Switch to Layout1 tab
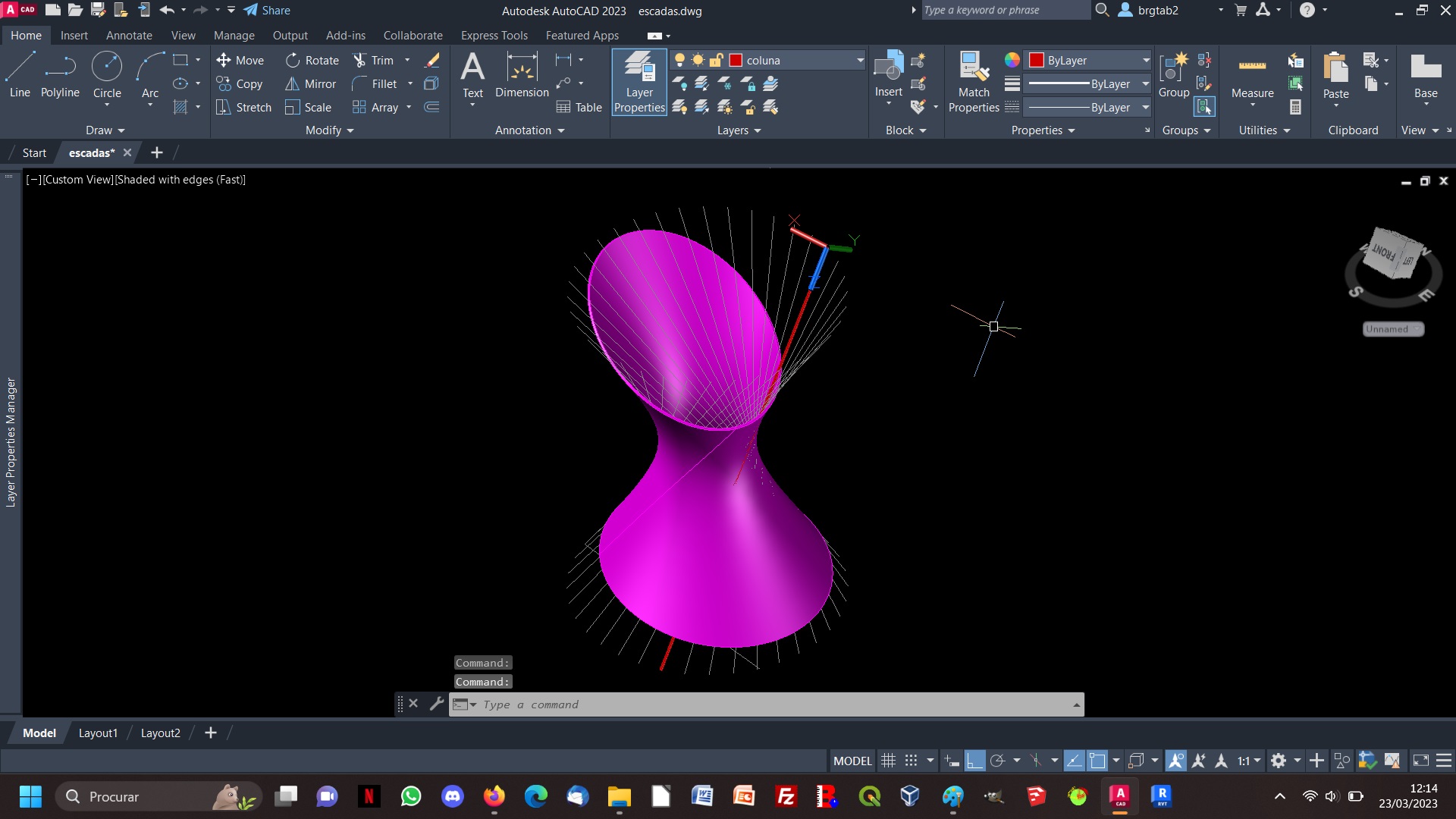 [98, 733]
